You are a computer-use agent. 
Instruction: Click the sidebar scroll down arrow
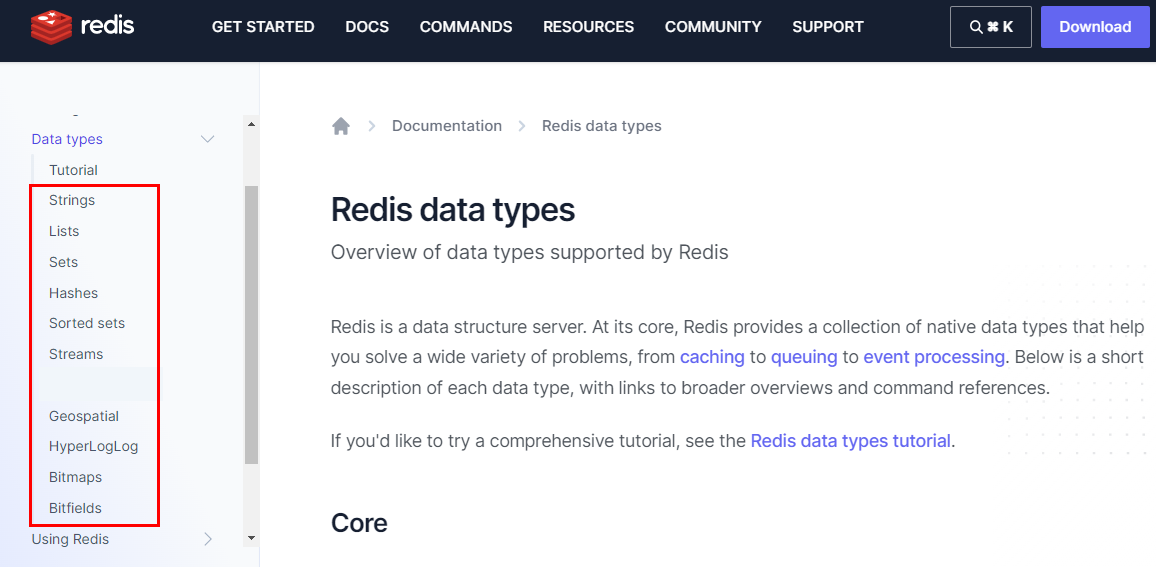[251, 538]
